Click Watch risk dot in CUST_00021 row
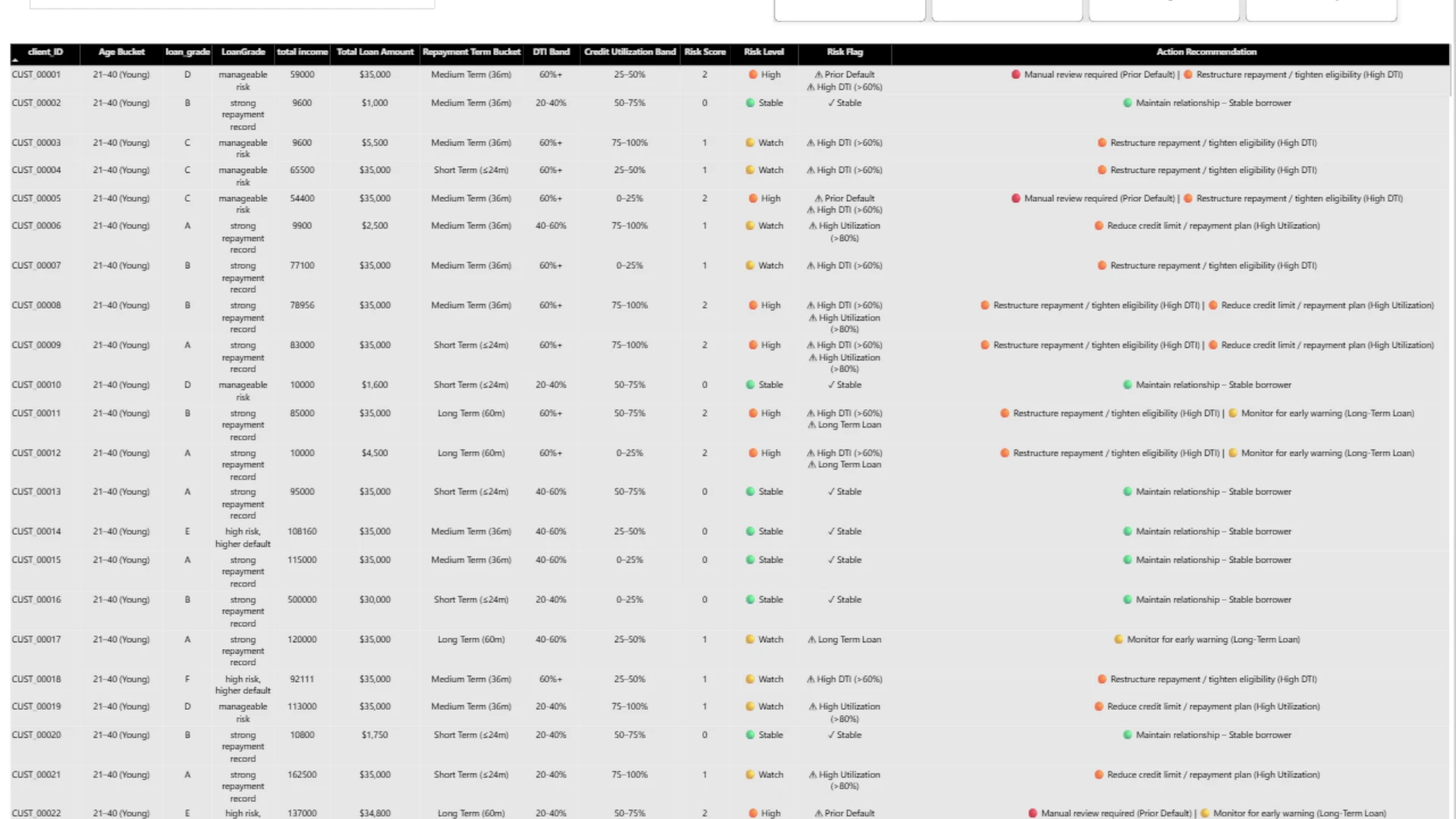Image resolution: width=1456 pixels, height=819 pixels. (x=750, y=775)
